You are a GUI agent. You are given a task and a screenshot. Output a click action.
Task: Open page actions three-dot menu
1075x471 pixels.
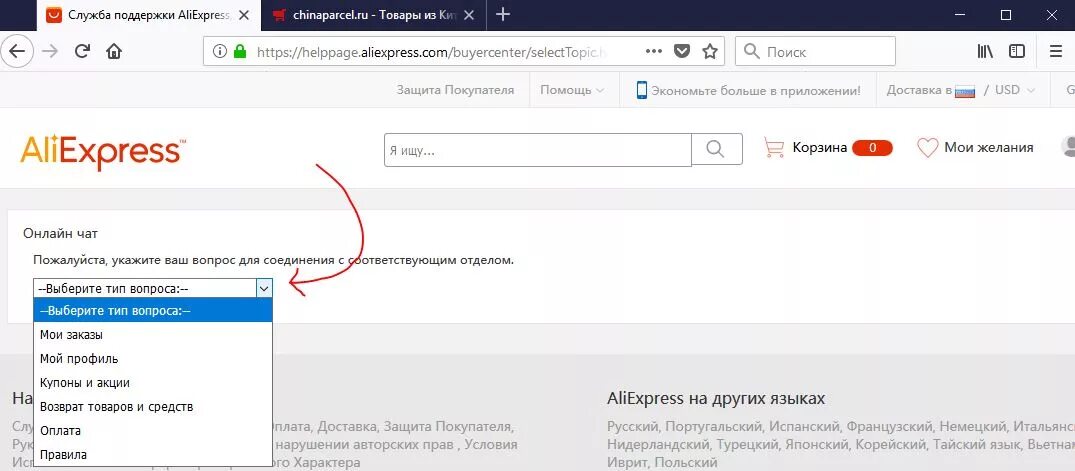654,51
